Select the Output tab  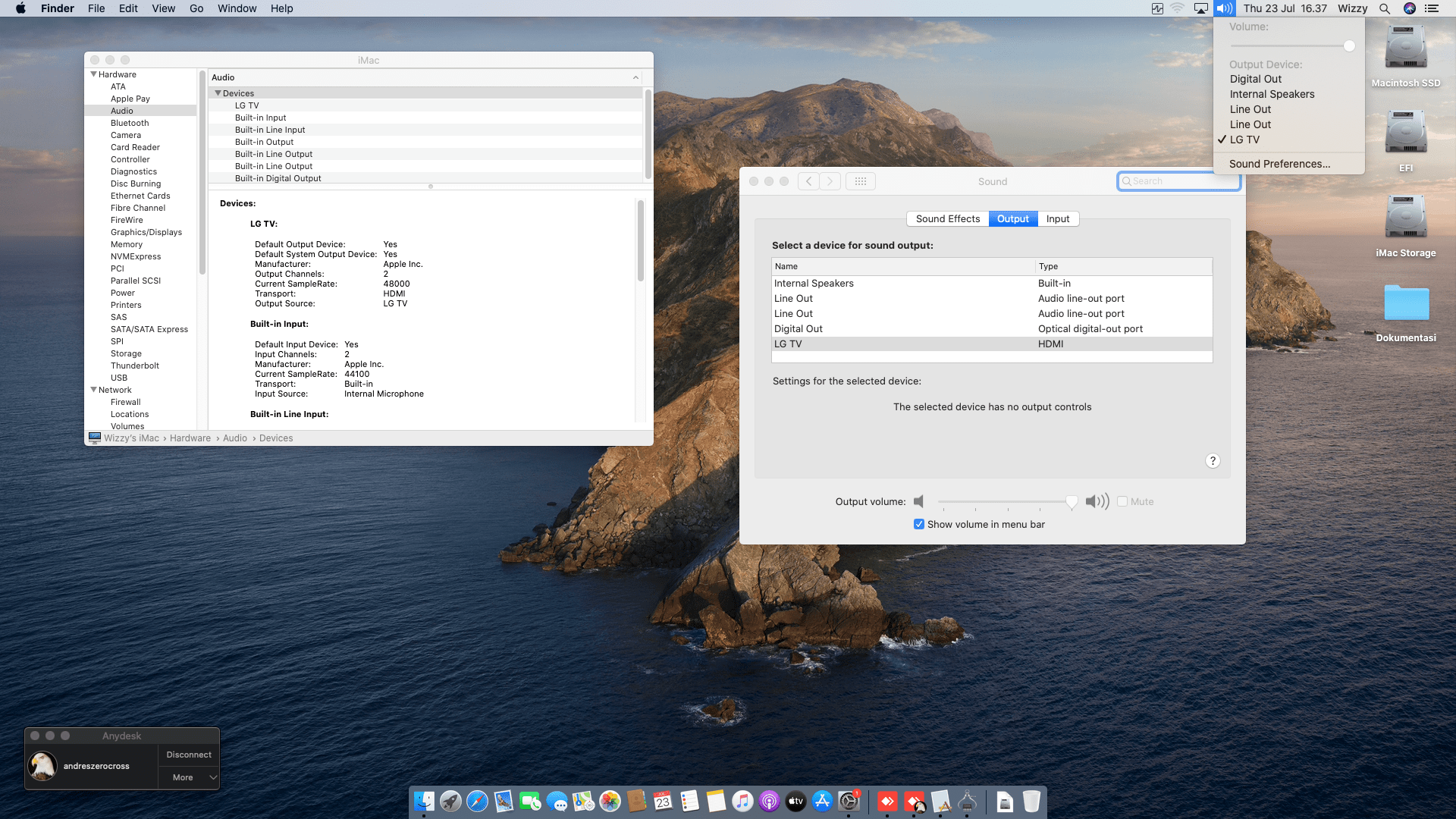click(1013, 218)
